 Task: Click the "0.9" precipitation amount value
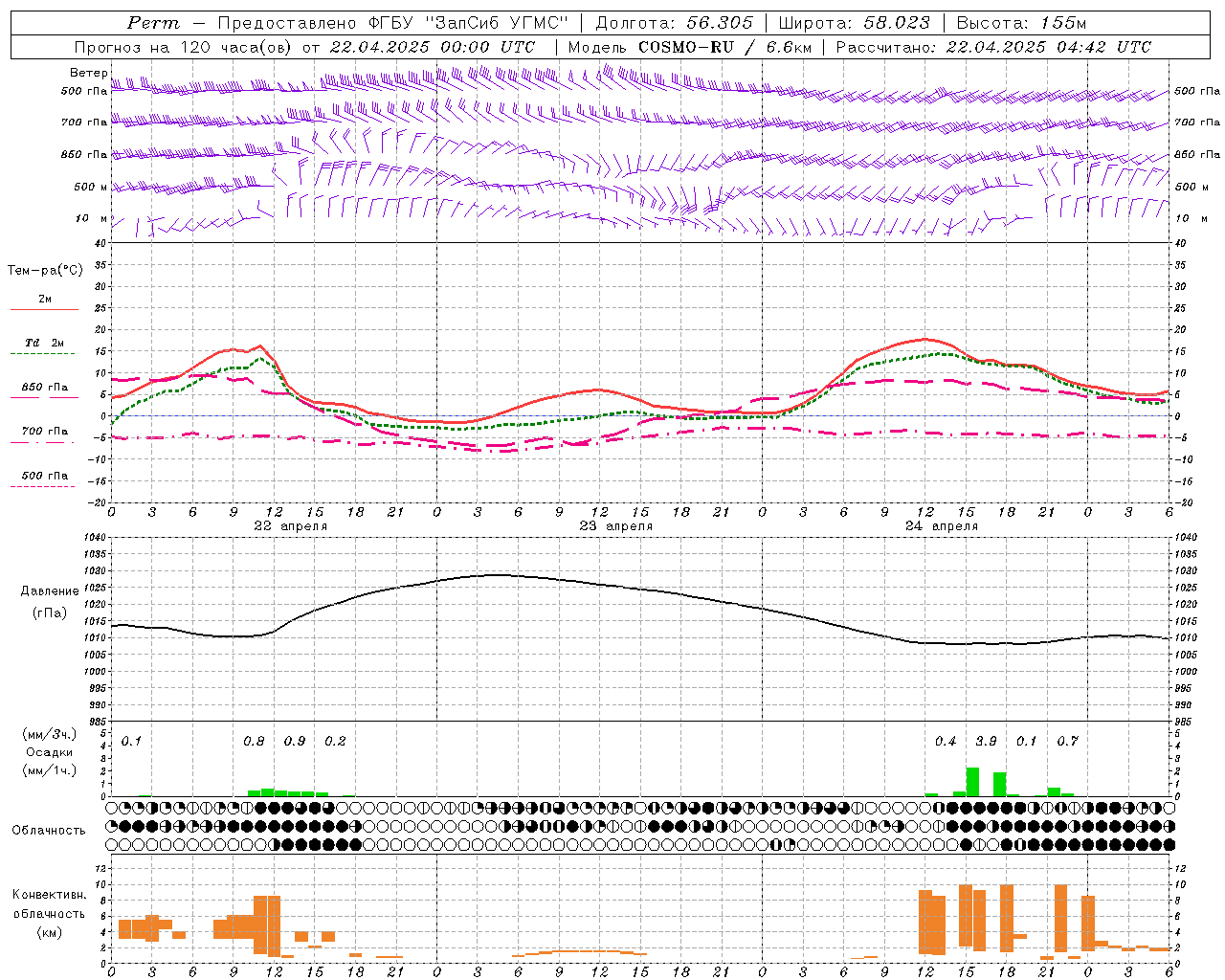click(295, 741)
